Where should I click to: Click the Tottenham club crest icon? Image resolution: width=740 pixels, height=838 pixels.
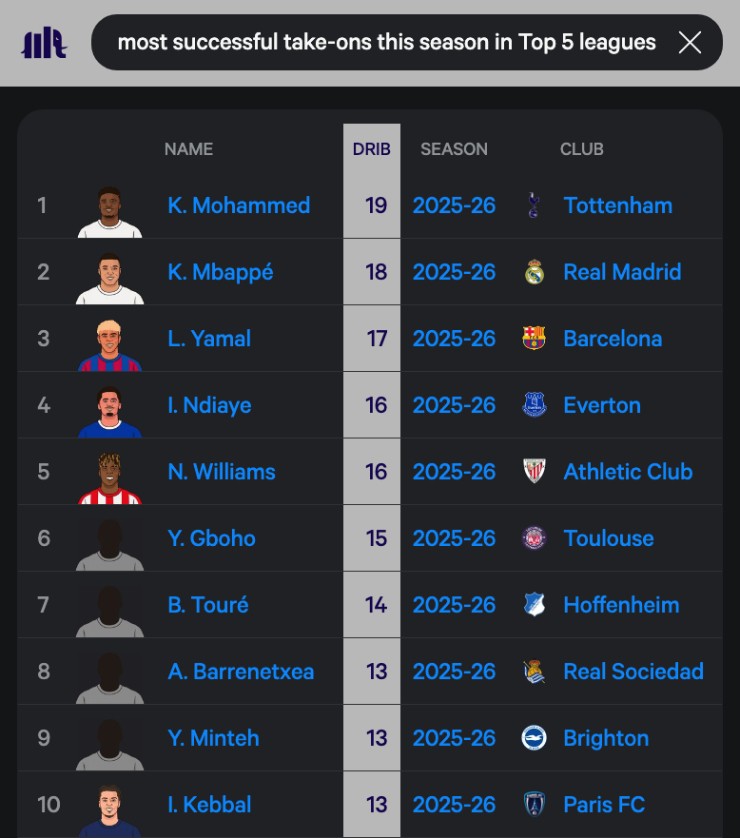coord(533,205)
